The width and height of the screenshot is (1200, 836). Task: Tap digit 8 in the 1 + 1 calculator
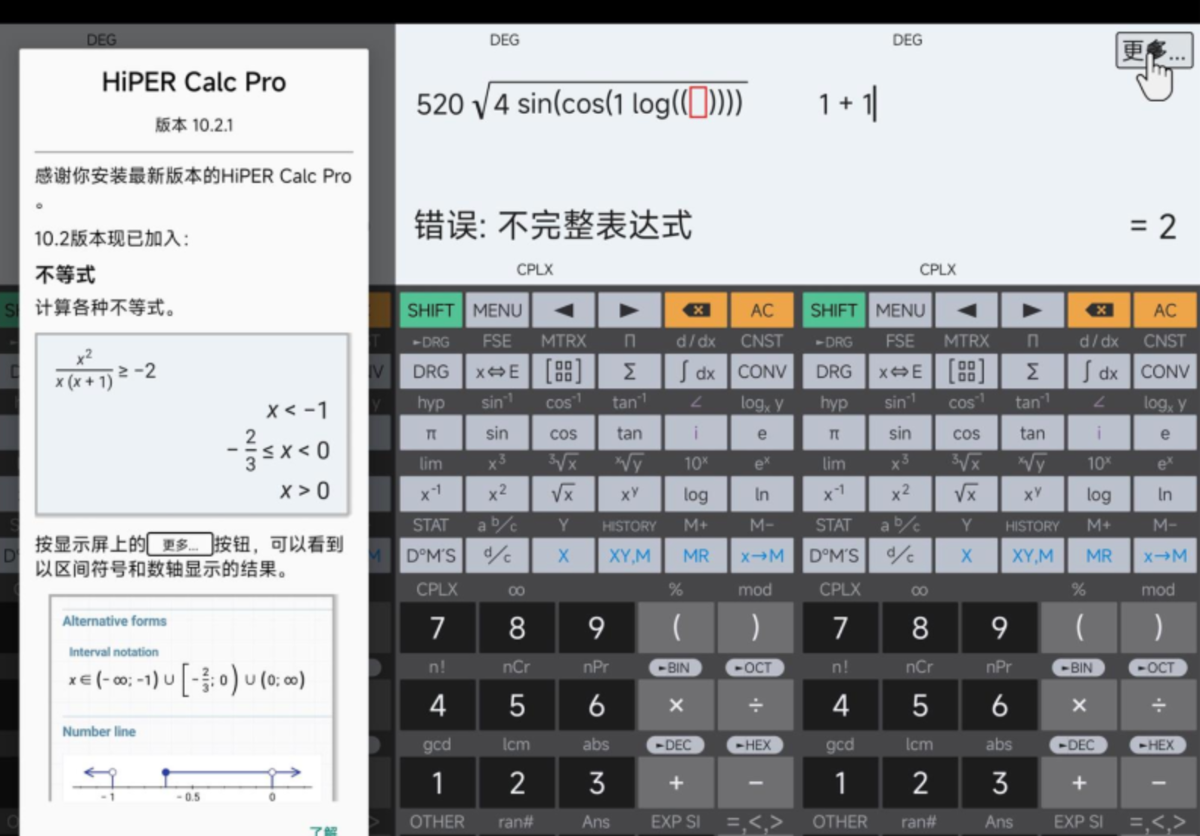point(920,627)
